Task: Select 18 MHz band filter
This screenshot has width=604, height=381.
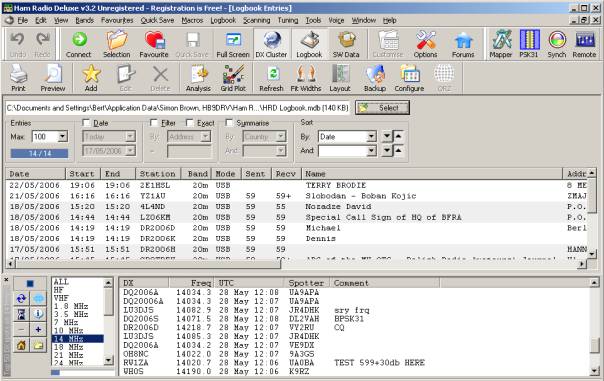Action: click(77, 347)
